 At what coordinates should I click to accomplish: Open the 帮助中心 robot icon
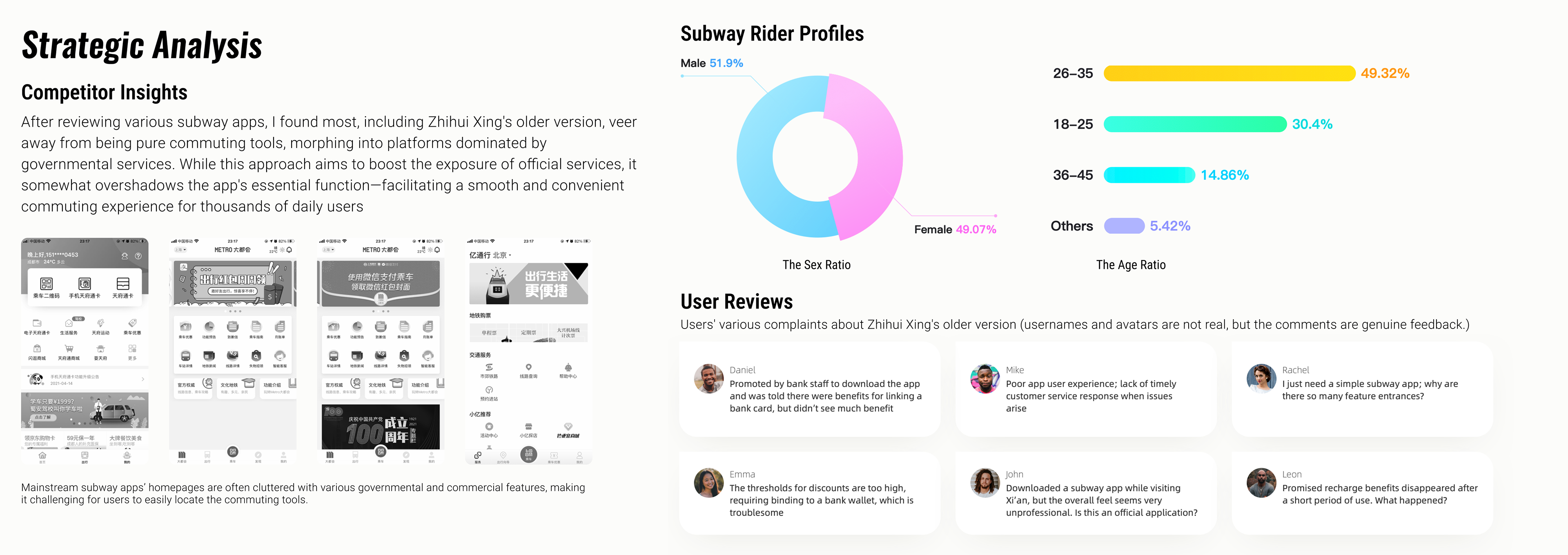click(x=568, y=367)
